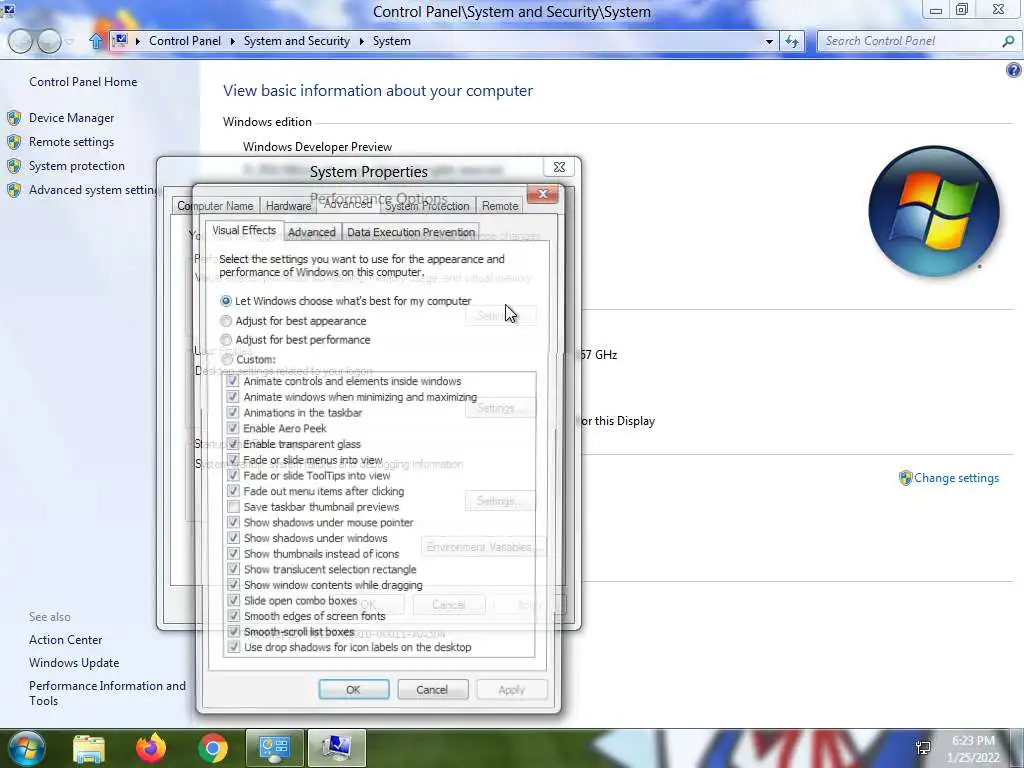Click the taskbar clock and date

(x=973, y=749)
